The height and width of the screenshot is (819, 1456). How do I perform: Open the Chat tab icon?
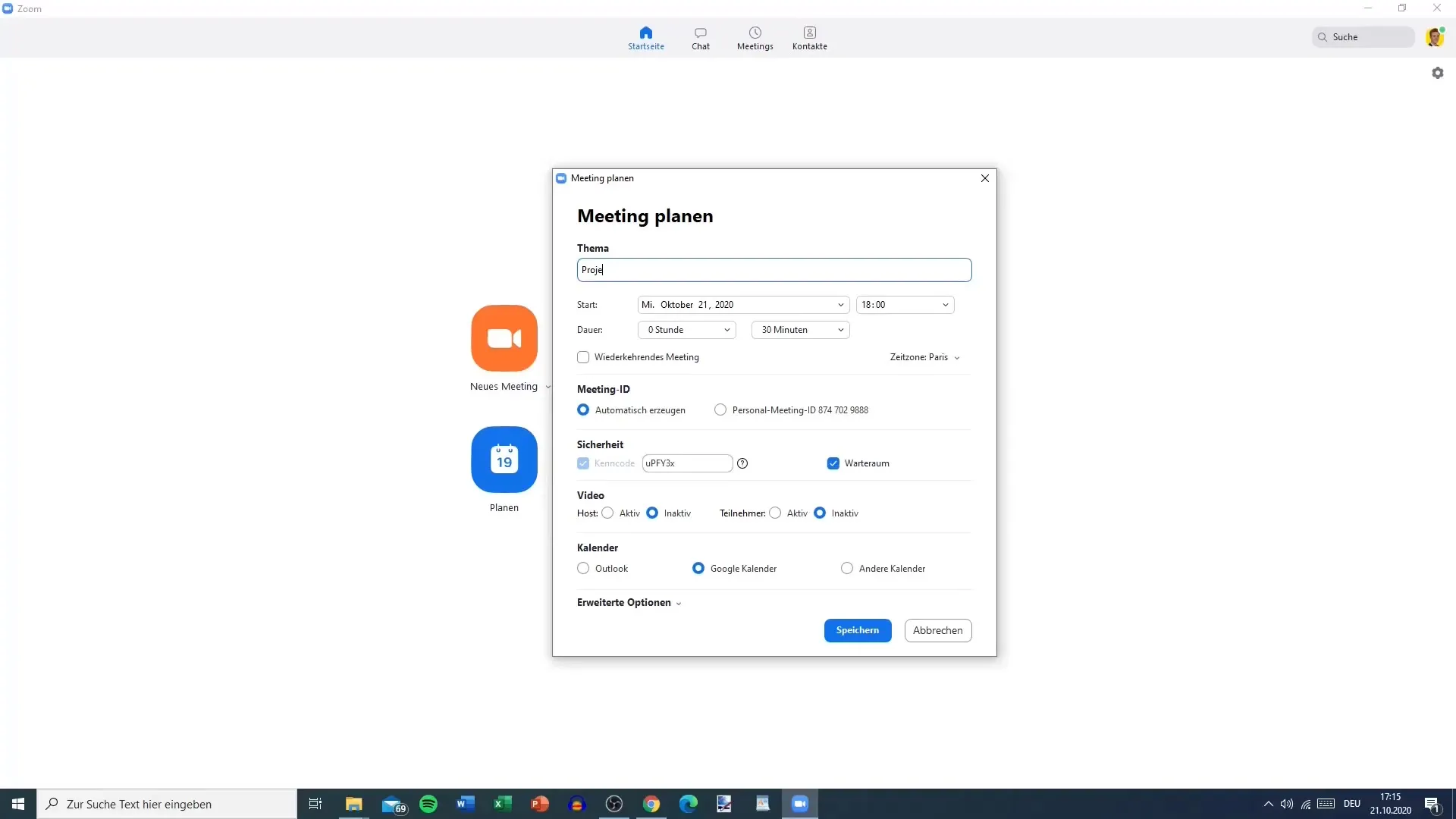[699, 37]
